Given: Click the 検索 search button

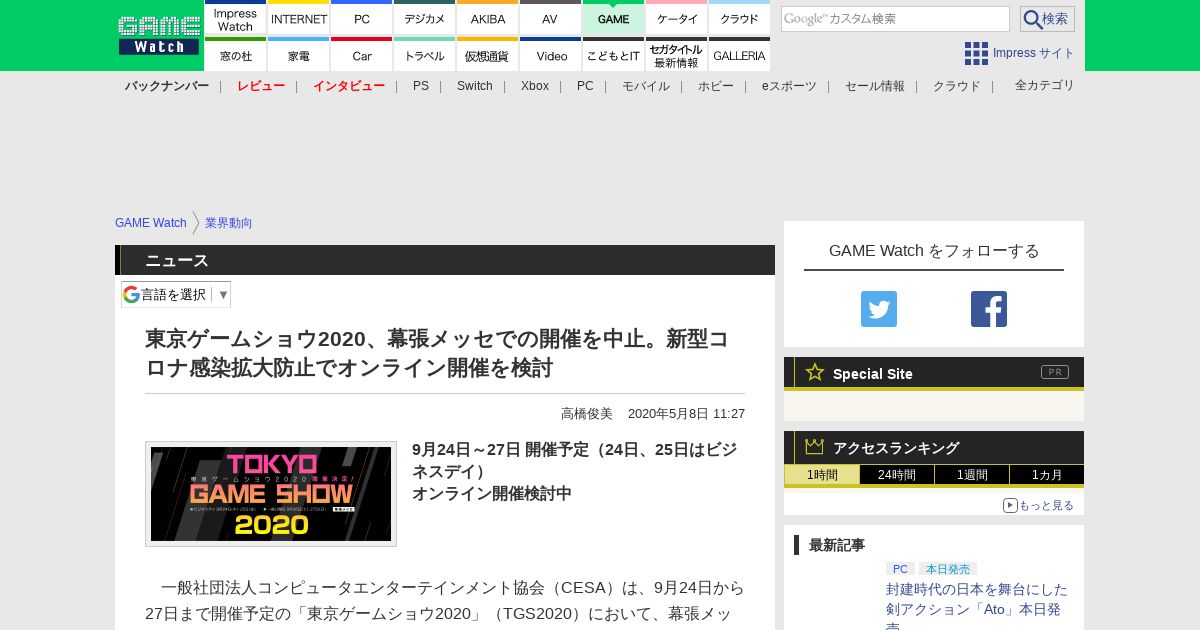Looking at the screenshot, I should coord(1047,19).
